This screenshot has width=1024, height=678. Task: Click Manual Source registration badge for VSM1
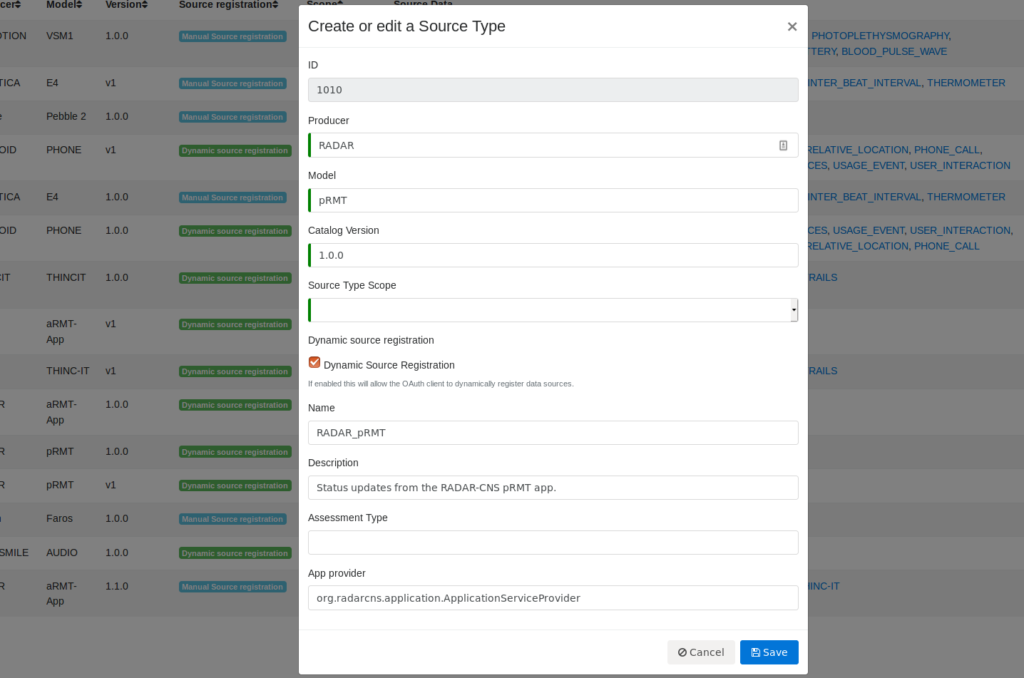pos(232,37)
